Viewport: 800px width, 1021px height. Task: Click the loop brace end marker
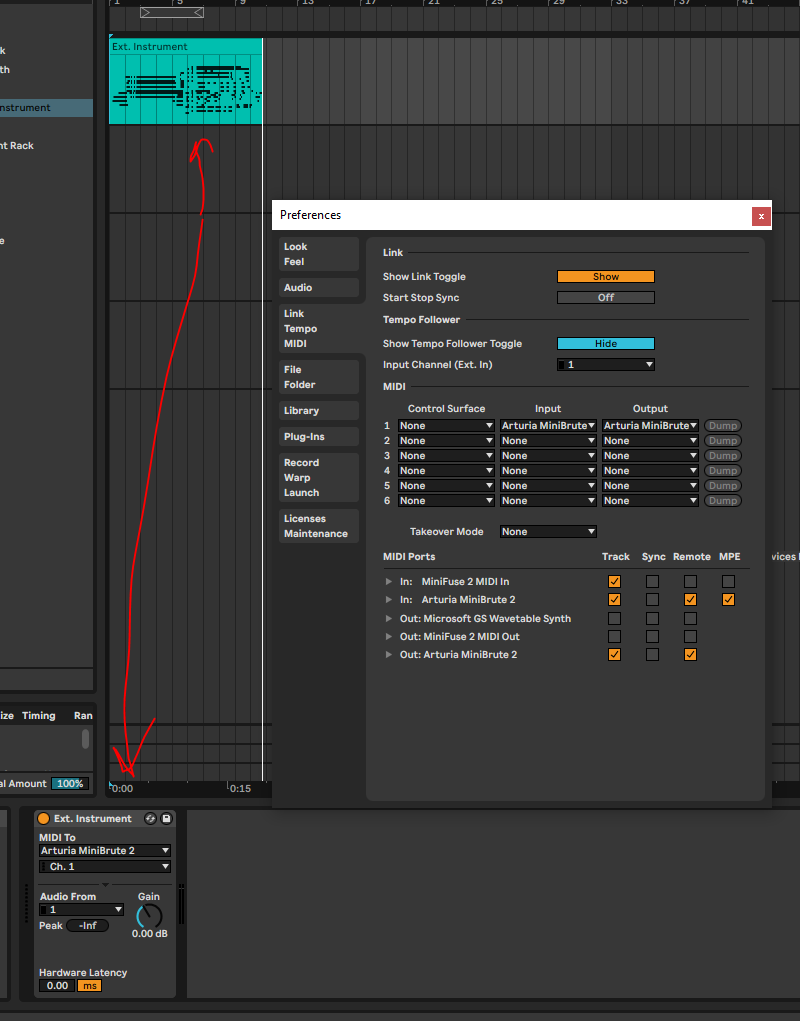click(x=199, y=12)
